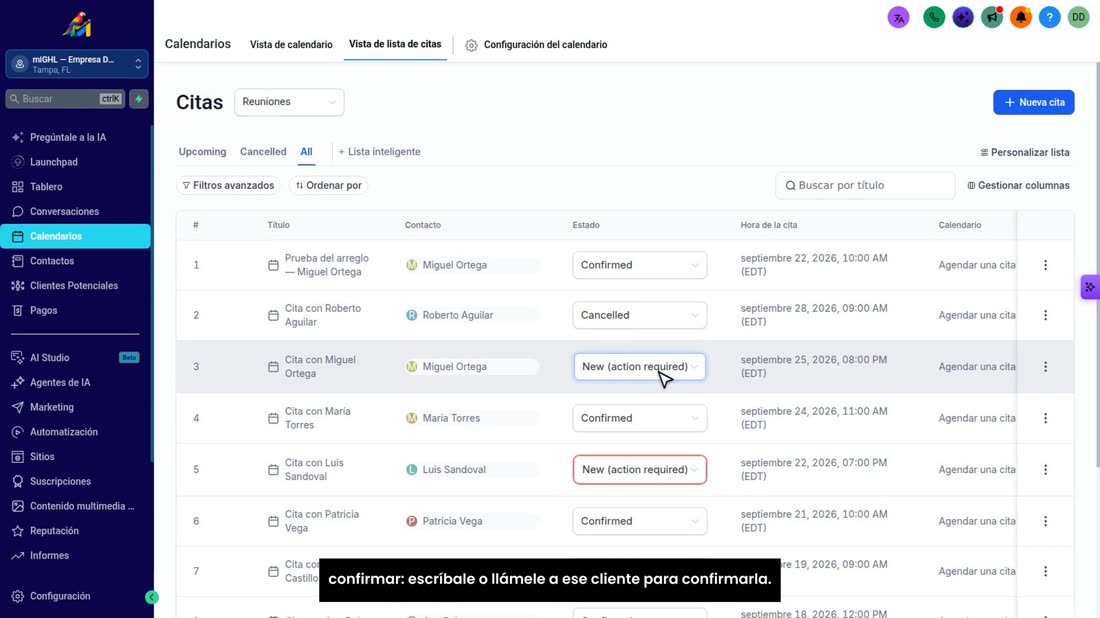Show the Cancelled appointments tab
Screen dimensions: 1100x618
tap(263, 152)
